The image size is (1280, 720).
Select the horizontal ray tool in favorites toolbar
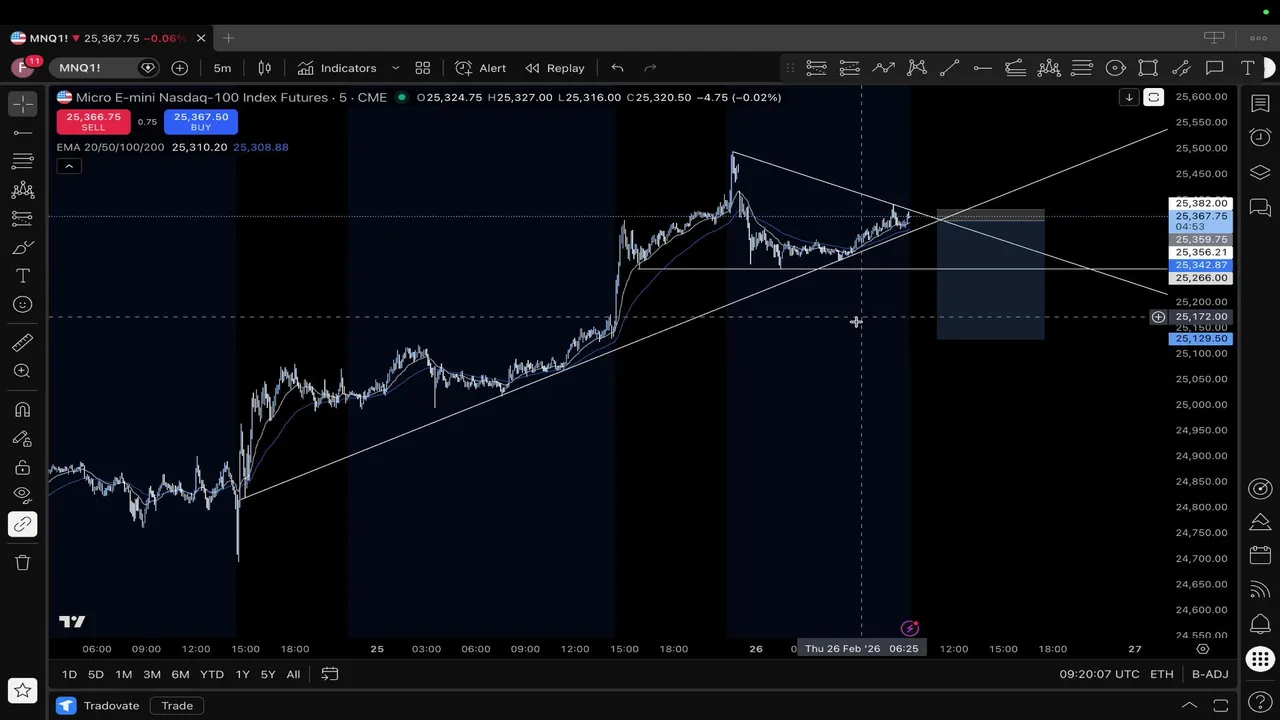[982, 68]
